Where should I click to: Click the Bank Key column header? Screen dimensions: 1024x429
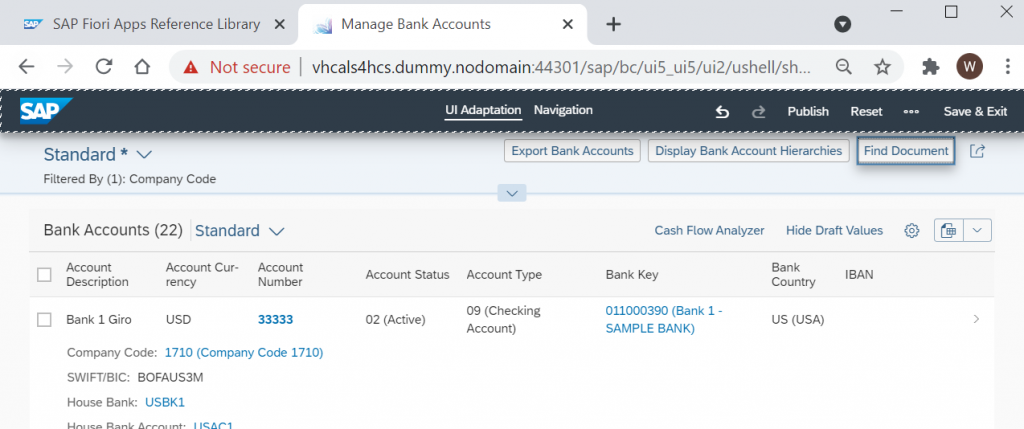tap(632, 275)
